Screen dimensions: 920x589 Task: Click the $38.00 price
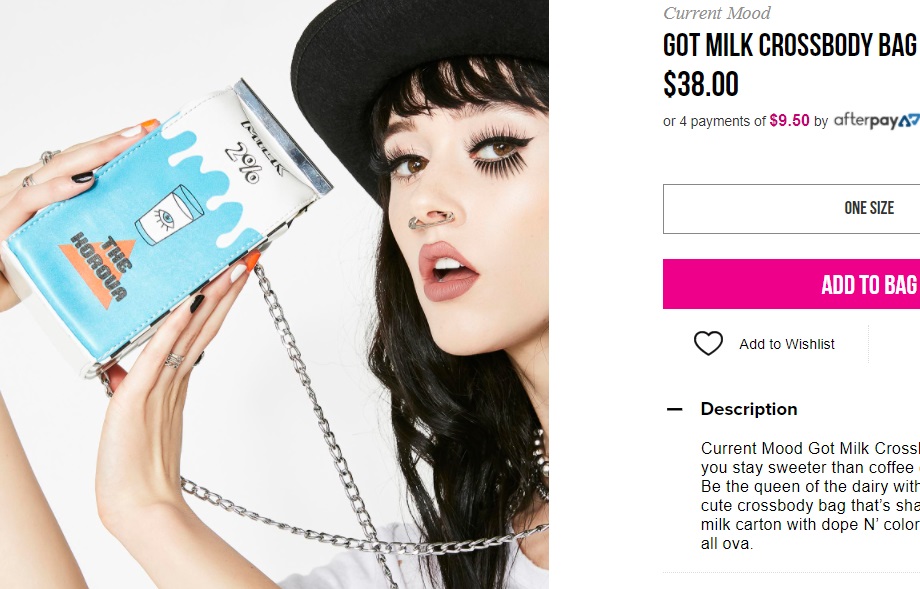pyautogui.click(x=701, y=84)
